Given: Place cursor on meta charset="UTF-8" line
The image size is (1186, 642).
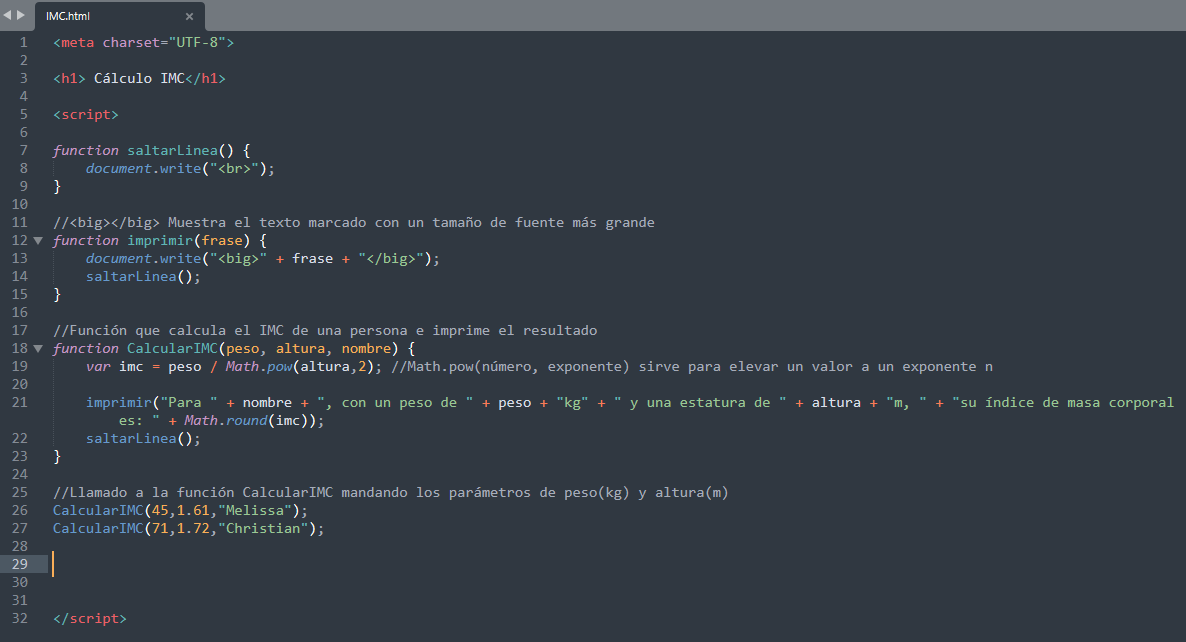Looking at the screenshot, I should click(144, 42).
